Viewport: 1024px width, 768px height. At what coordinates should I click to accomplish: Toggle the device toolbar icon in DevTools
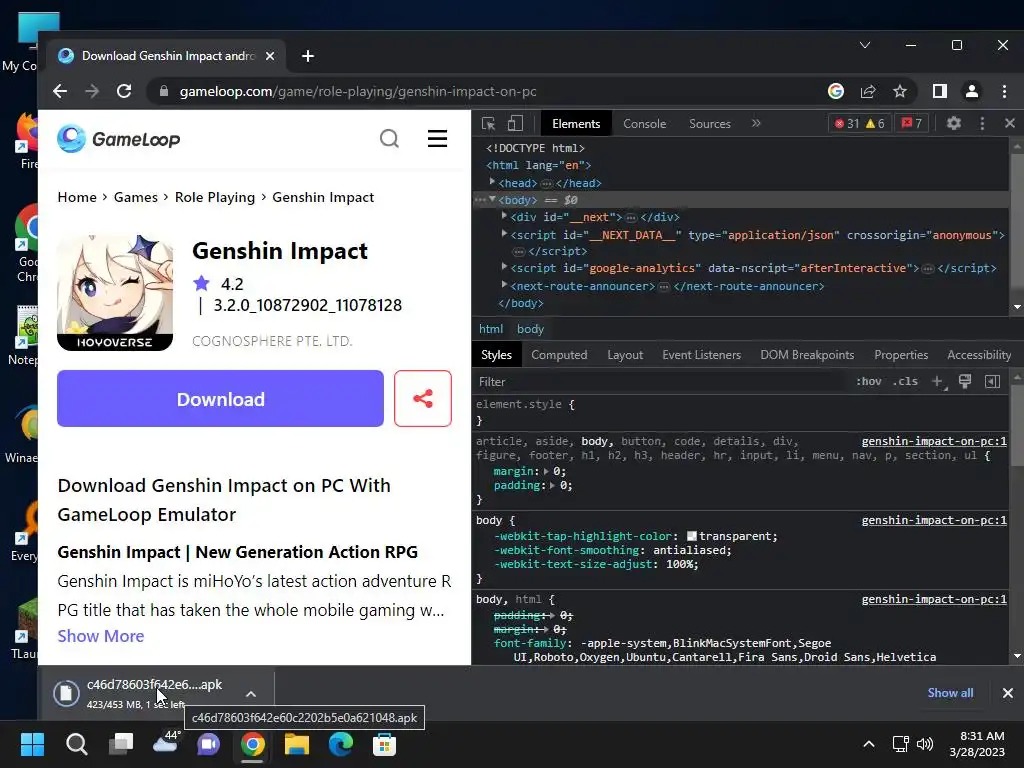coord(515,123)
